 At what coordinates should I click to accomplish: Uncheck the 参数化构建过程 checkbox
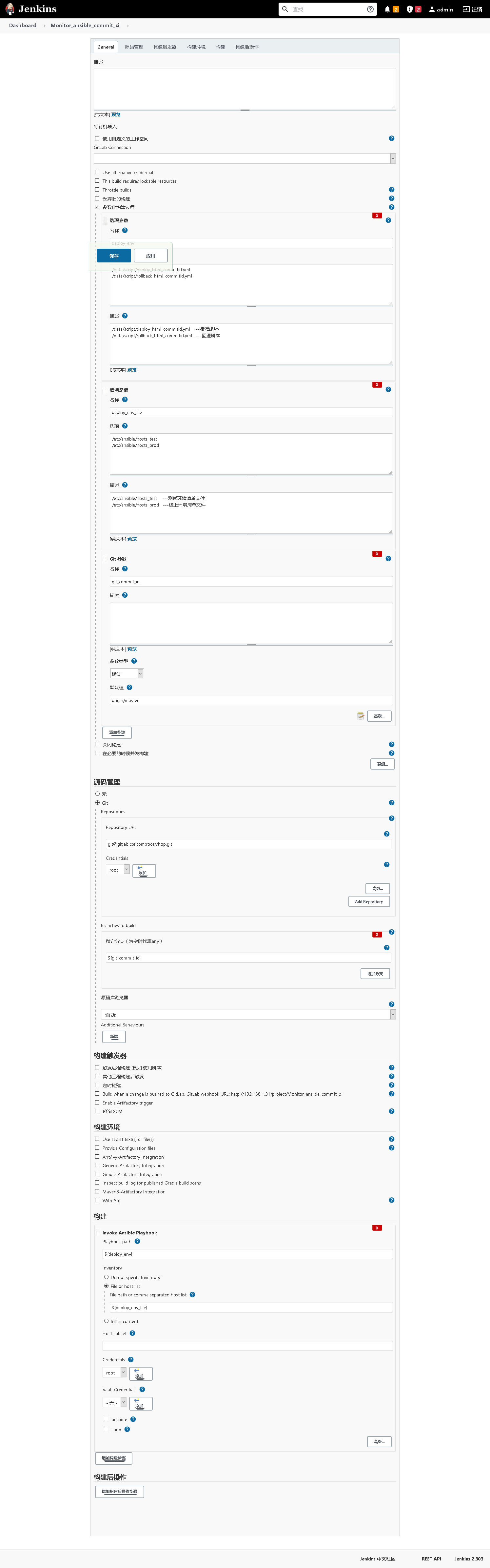point(97,207)
